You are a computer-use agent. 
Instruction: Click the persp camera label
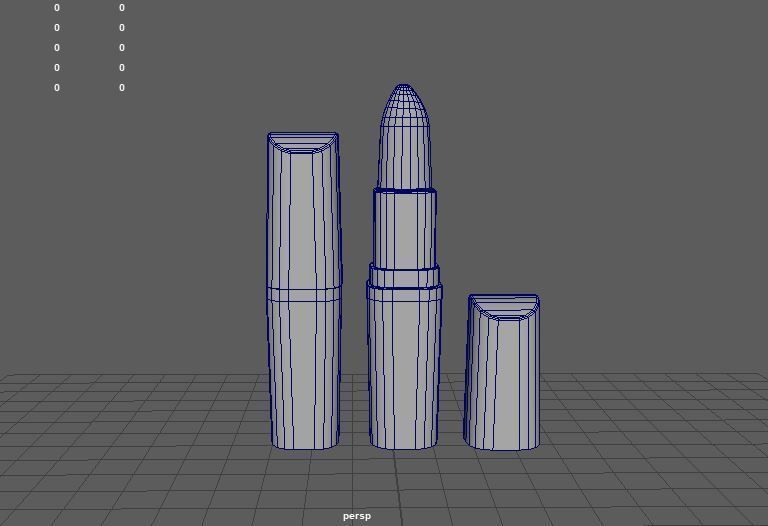[357, 516]
